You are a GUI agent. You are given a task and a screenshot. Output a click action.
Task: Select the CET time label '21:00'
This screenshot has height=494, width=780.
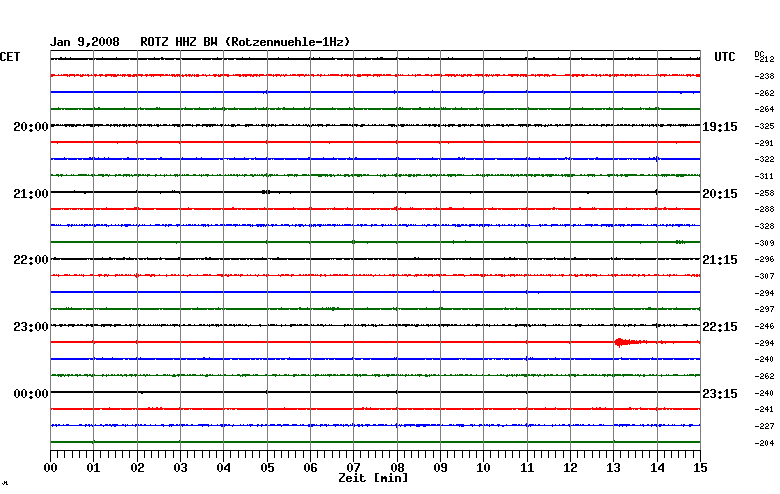point(31,194)
